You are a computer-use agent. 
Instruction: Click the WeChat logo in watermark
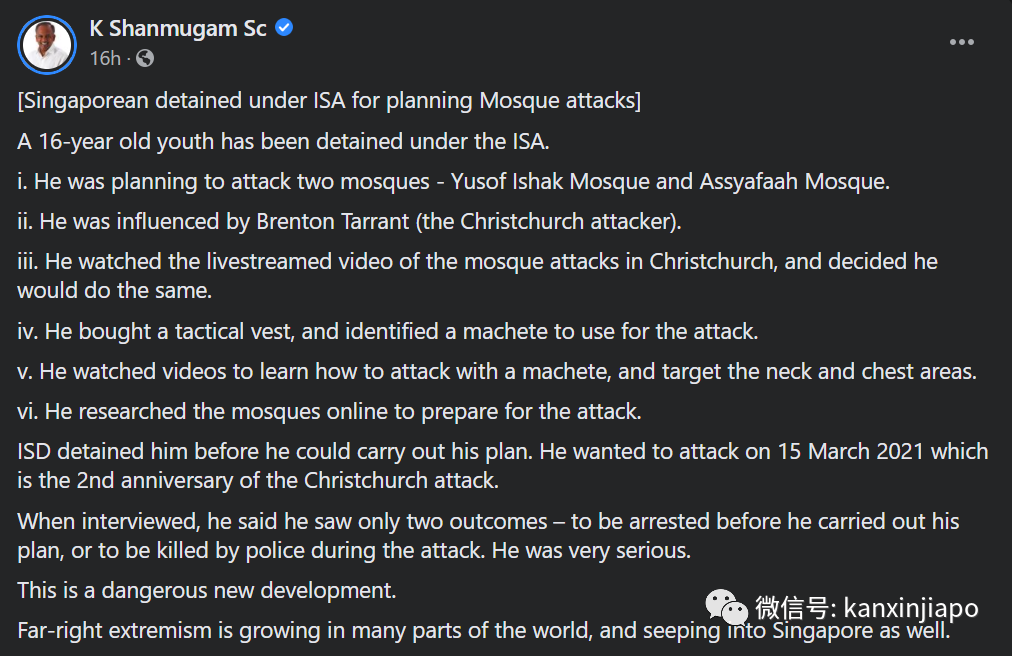726,607
